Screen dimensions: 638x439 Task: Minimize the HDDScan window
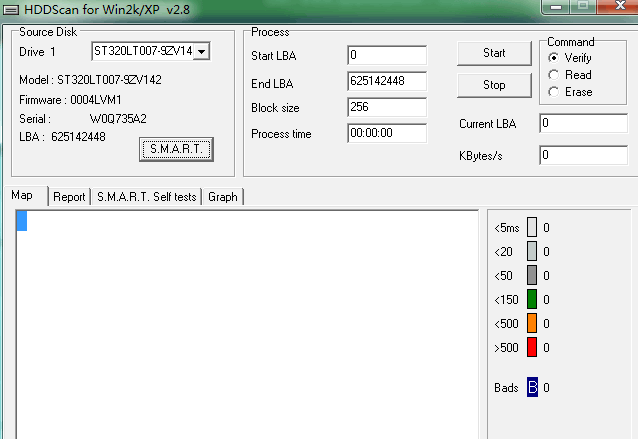tap(556, 7)
